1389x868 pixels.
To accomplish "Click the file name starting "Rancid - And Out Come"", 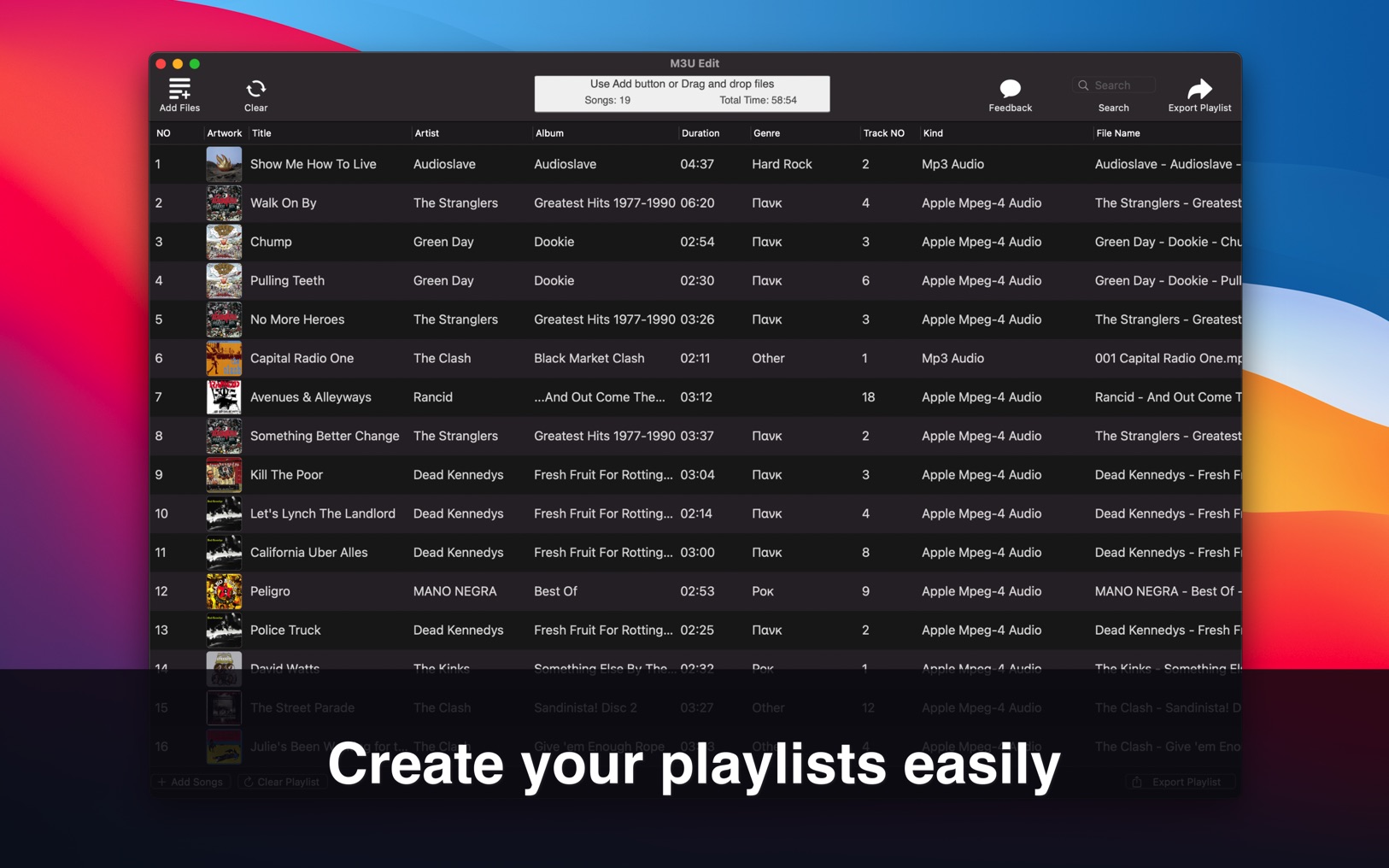I will click(x=1168, y=397).
